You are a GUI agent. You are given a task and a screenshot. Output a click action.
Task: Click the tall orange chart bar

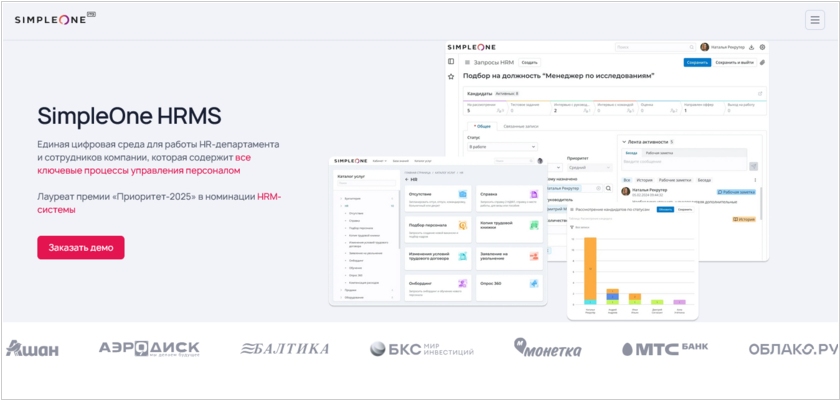pos(590,268)
